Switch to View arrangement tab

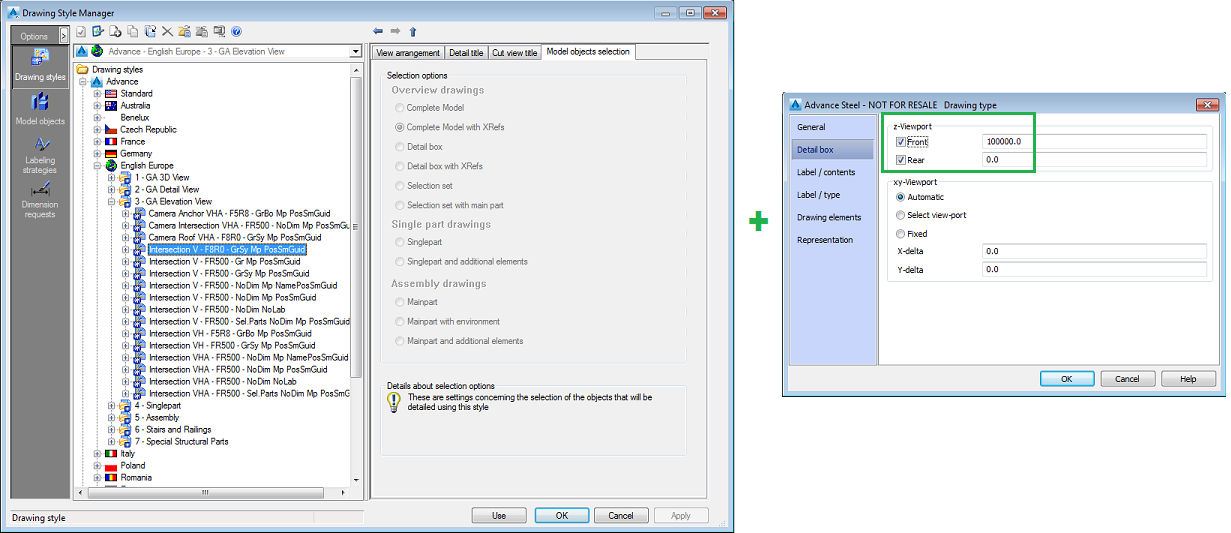(407, 52)
